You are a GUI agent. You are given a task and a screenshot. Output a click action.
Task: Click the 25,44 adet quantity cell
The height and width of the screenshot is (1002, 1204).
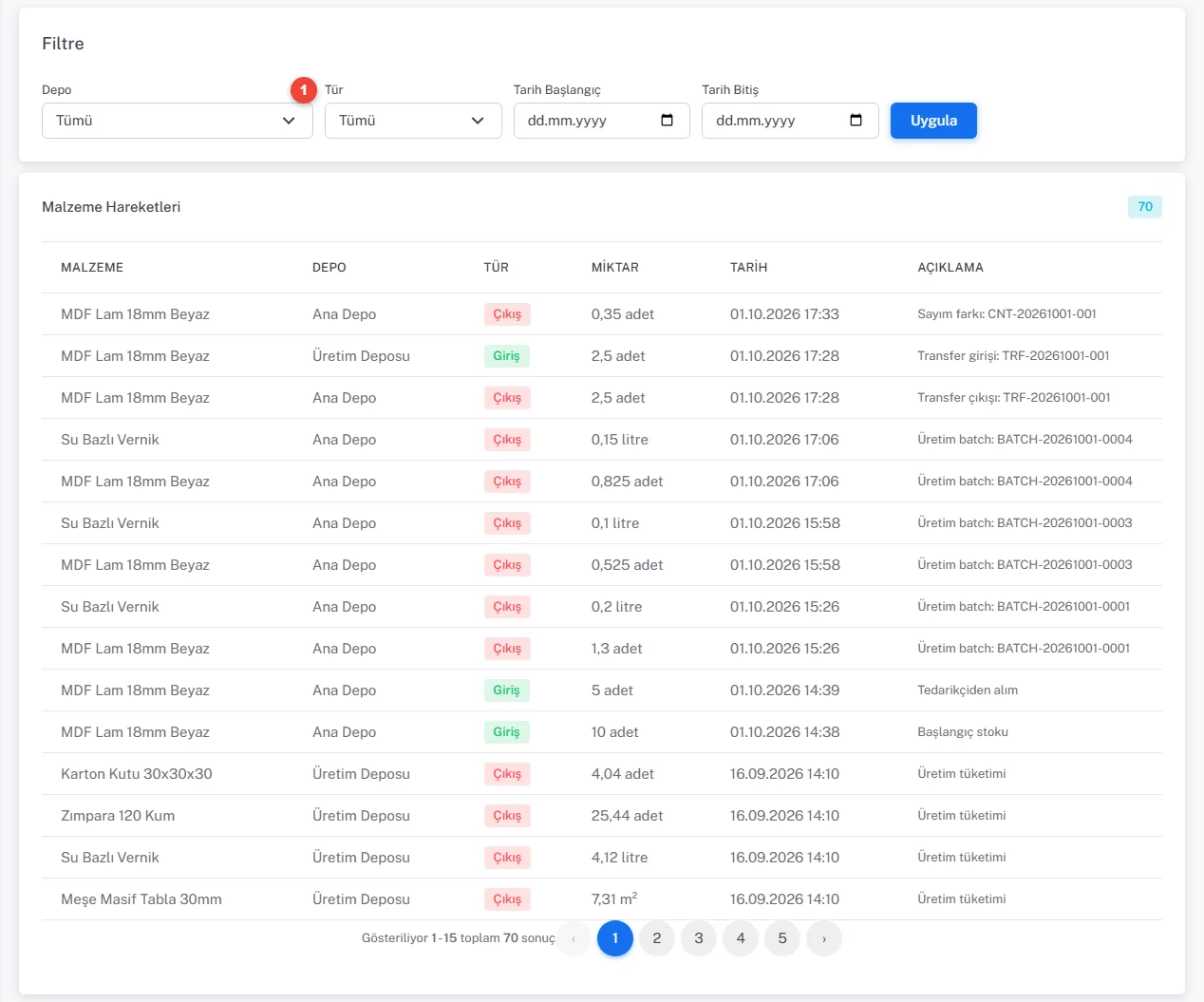(627, 816)
